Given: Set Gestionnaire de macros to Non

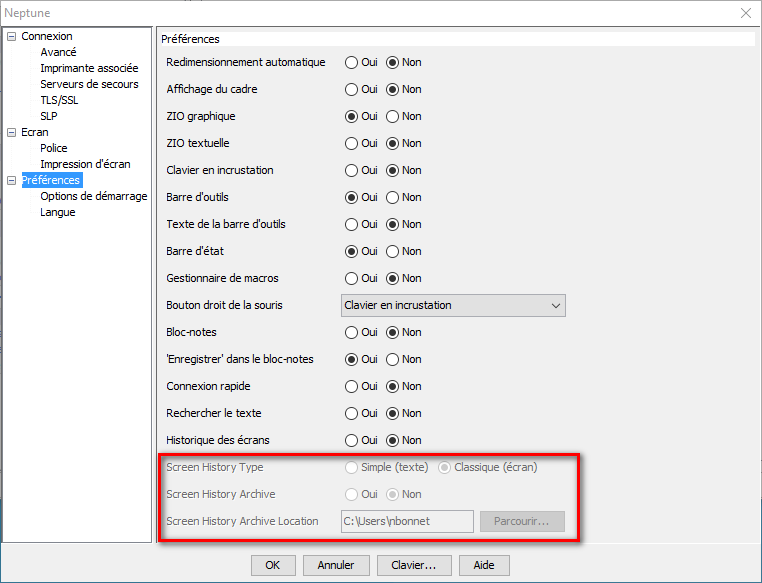Looking at the screenshot, I should tap(404, 278).
